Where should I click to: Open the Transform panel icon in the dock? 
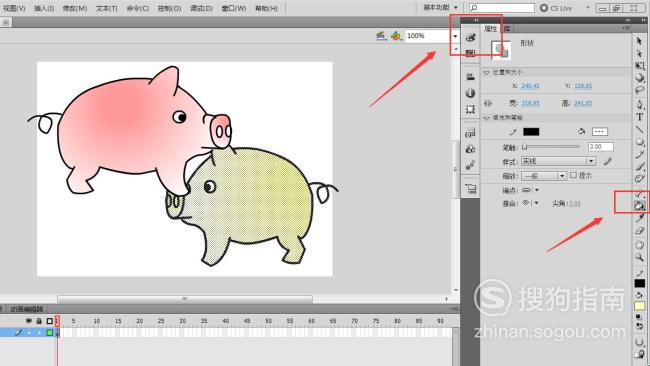470,109
